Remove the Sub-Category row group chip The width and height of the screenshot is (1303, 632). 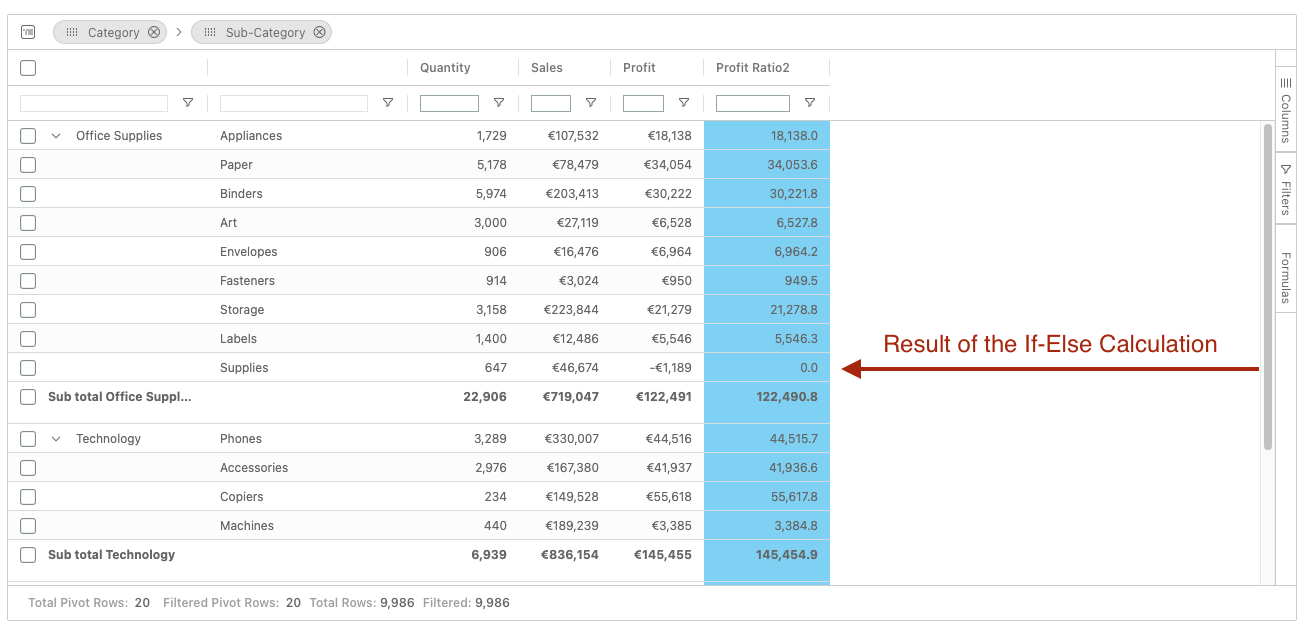coord(319,32)
